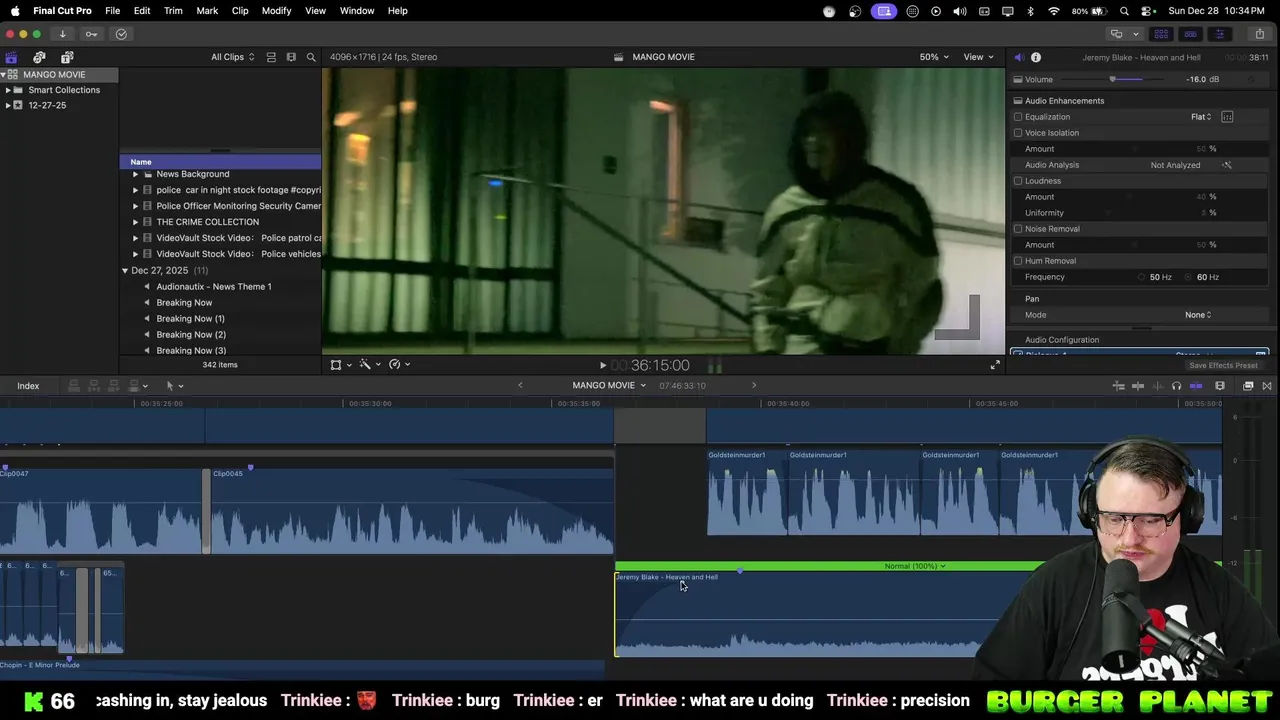Open the Flat equalization preset dropdown
Screen dimensions: 1280x720
point(1201,117)
